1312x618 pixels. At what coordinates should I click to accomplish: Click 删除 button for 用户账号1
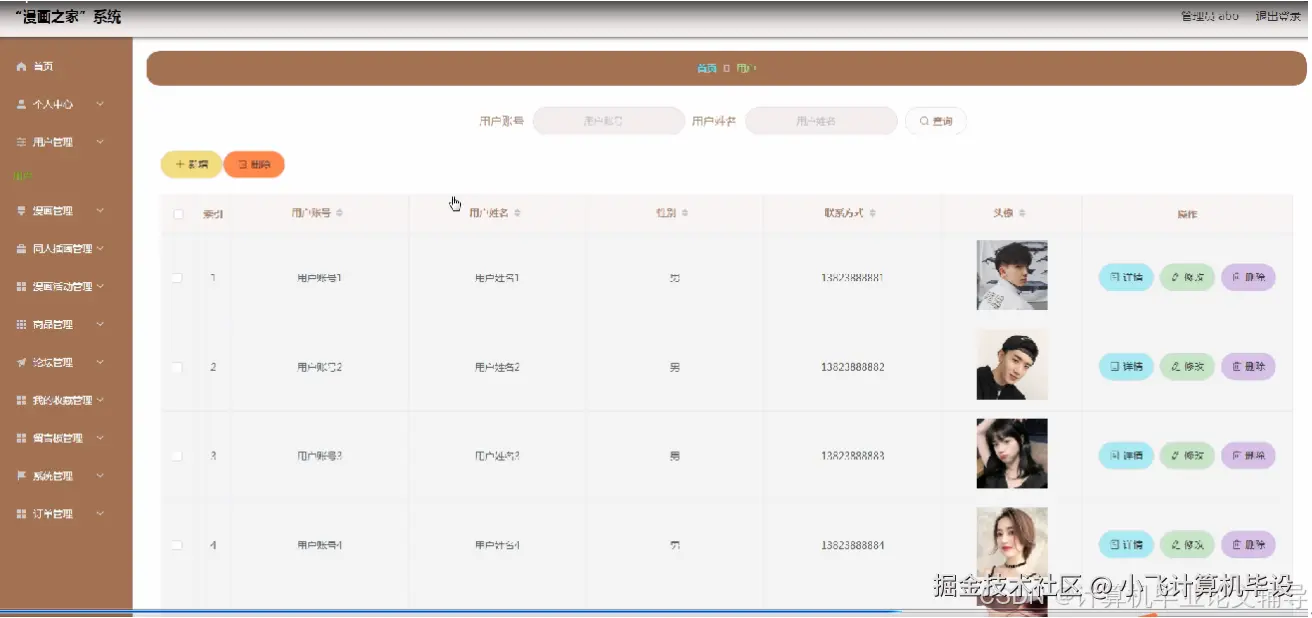click(x=1248, y=277)
